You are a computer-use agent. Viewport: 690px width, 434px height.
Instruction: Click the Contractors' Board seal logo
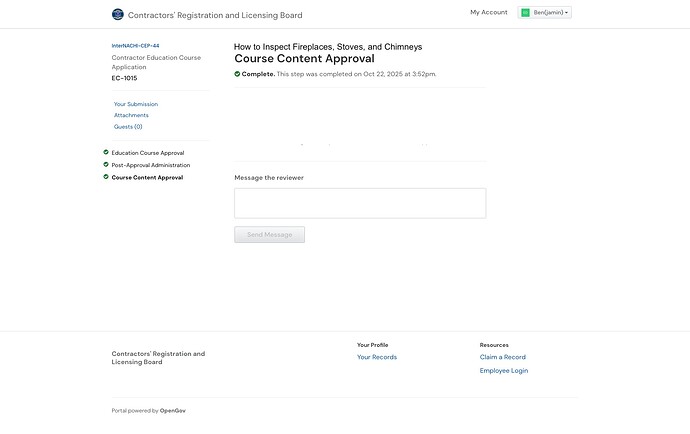coord(118,15)
